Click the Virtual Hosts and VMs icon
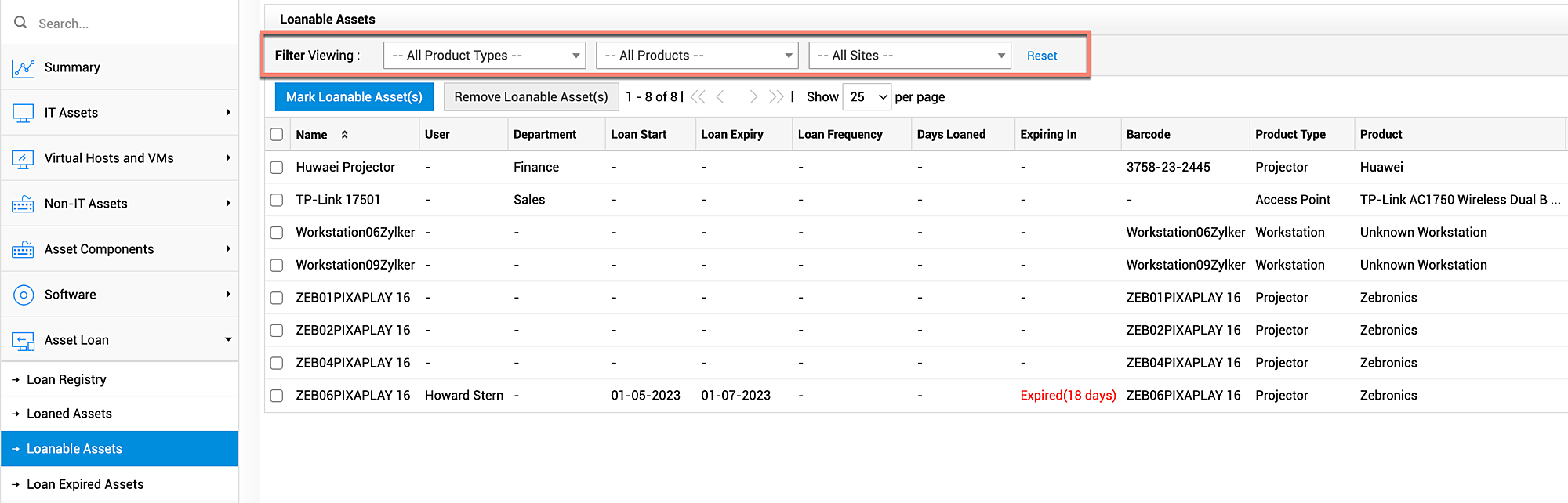This screenshot has height=503, width=1568. coord(23,159)
